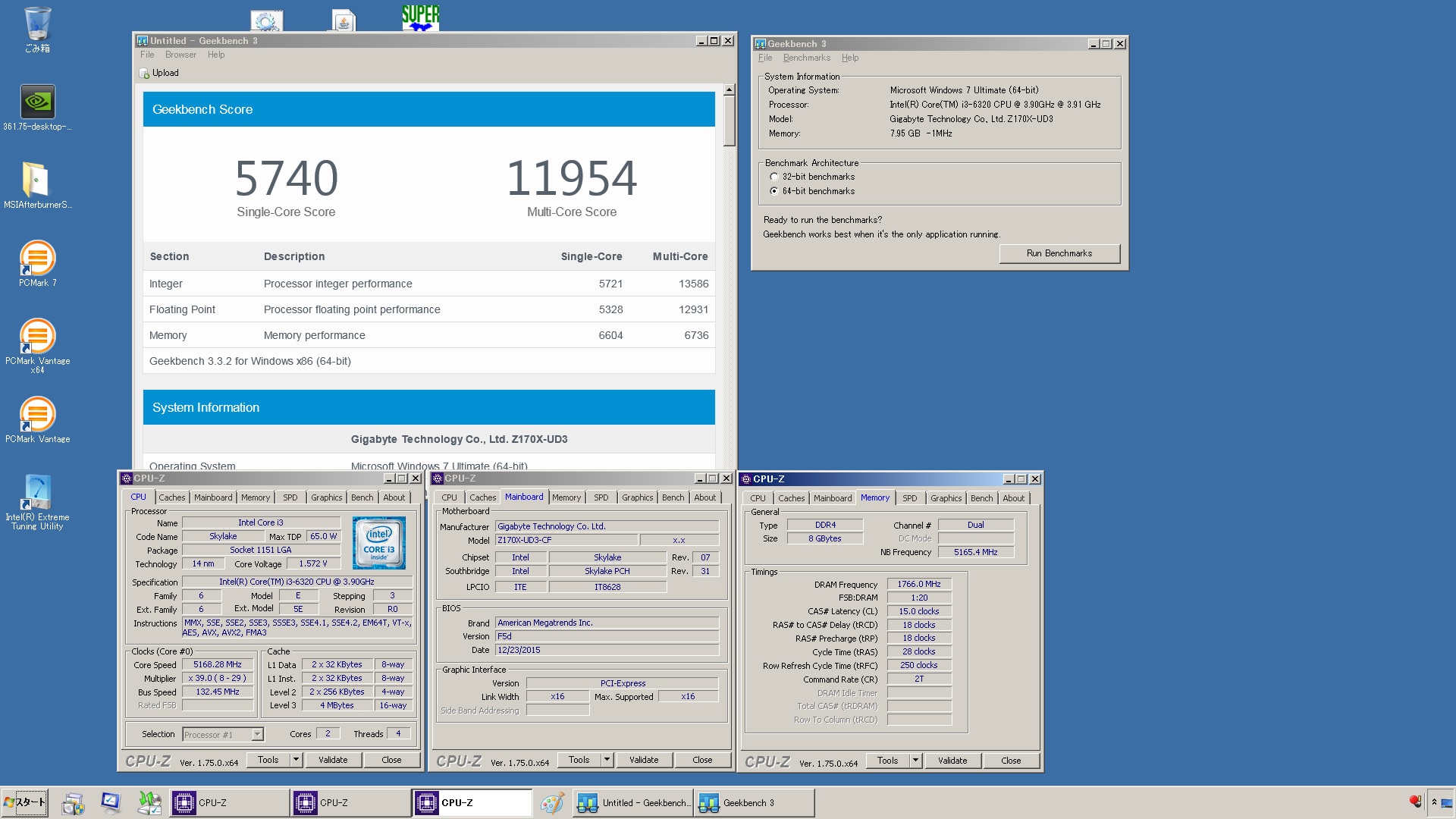1456x819 pixels.
Task: Click the CPU-Z Memory window title icon
Action: click(746, 479)
